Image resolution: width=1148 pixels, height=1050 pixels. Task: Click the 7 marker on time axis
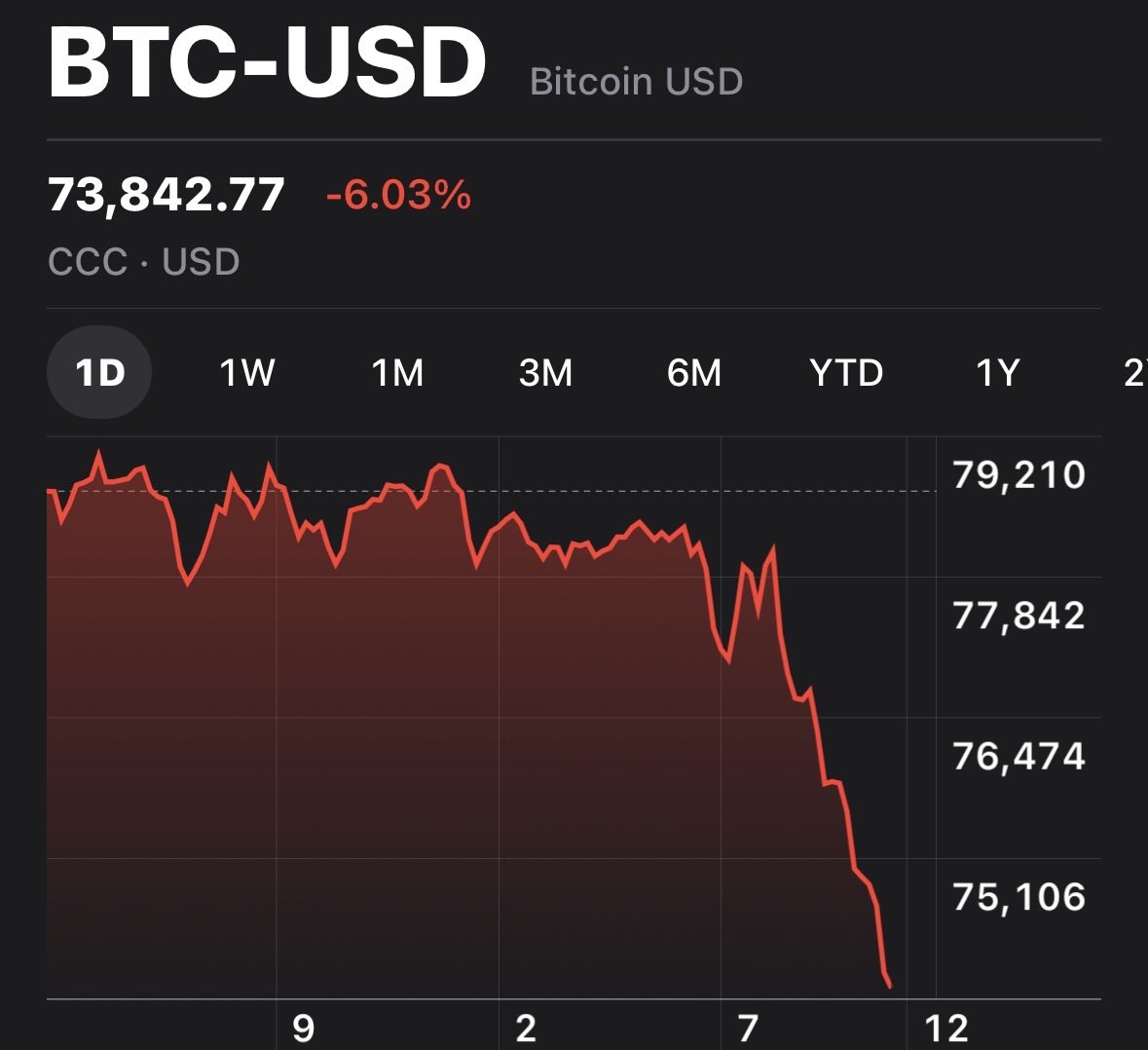click(x=747, y=1028)
